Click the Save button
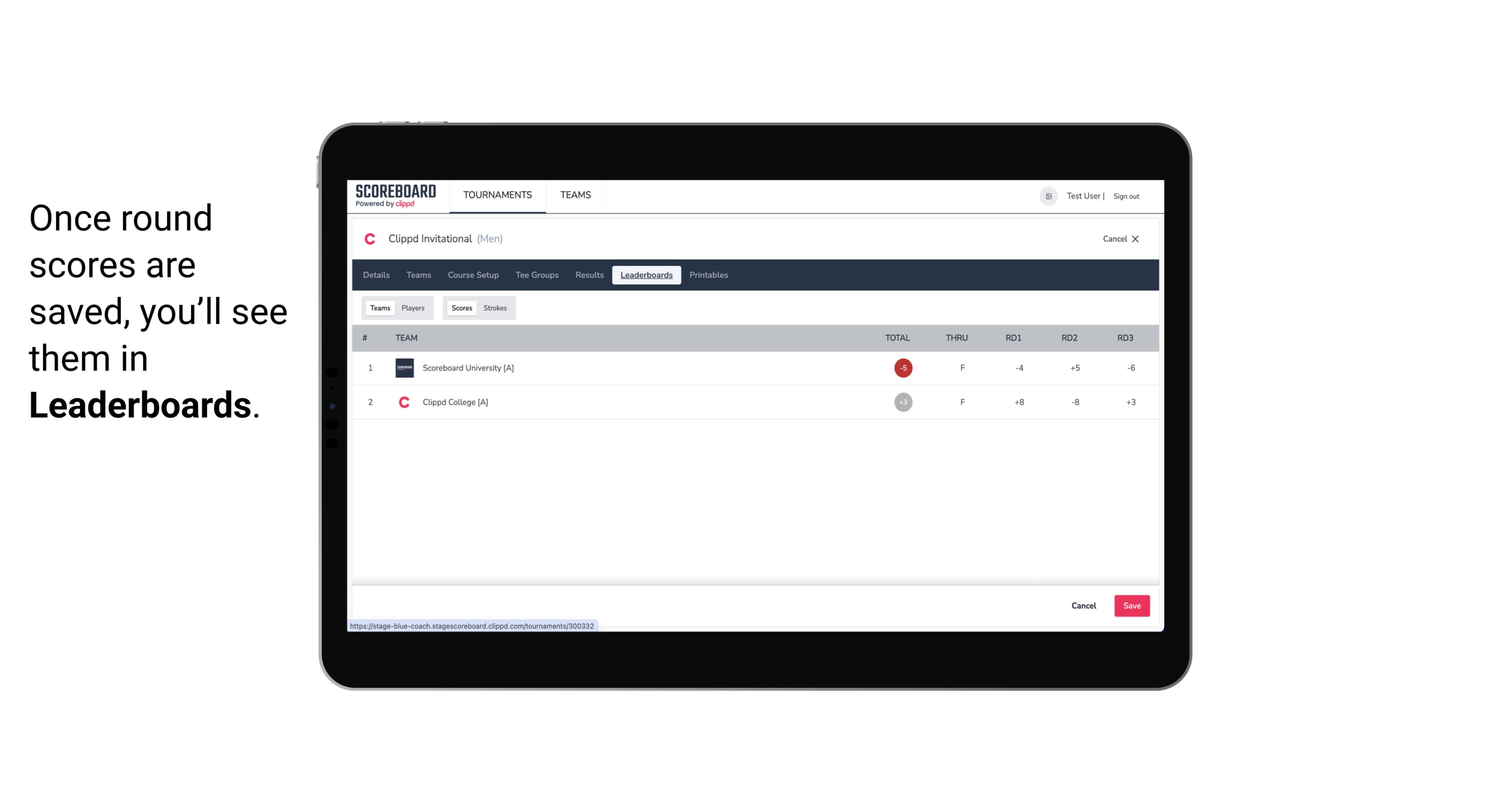Screen dimensions: 1509x812 (1131, 606)
